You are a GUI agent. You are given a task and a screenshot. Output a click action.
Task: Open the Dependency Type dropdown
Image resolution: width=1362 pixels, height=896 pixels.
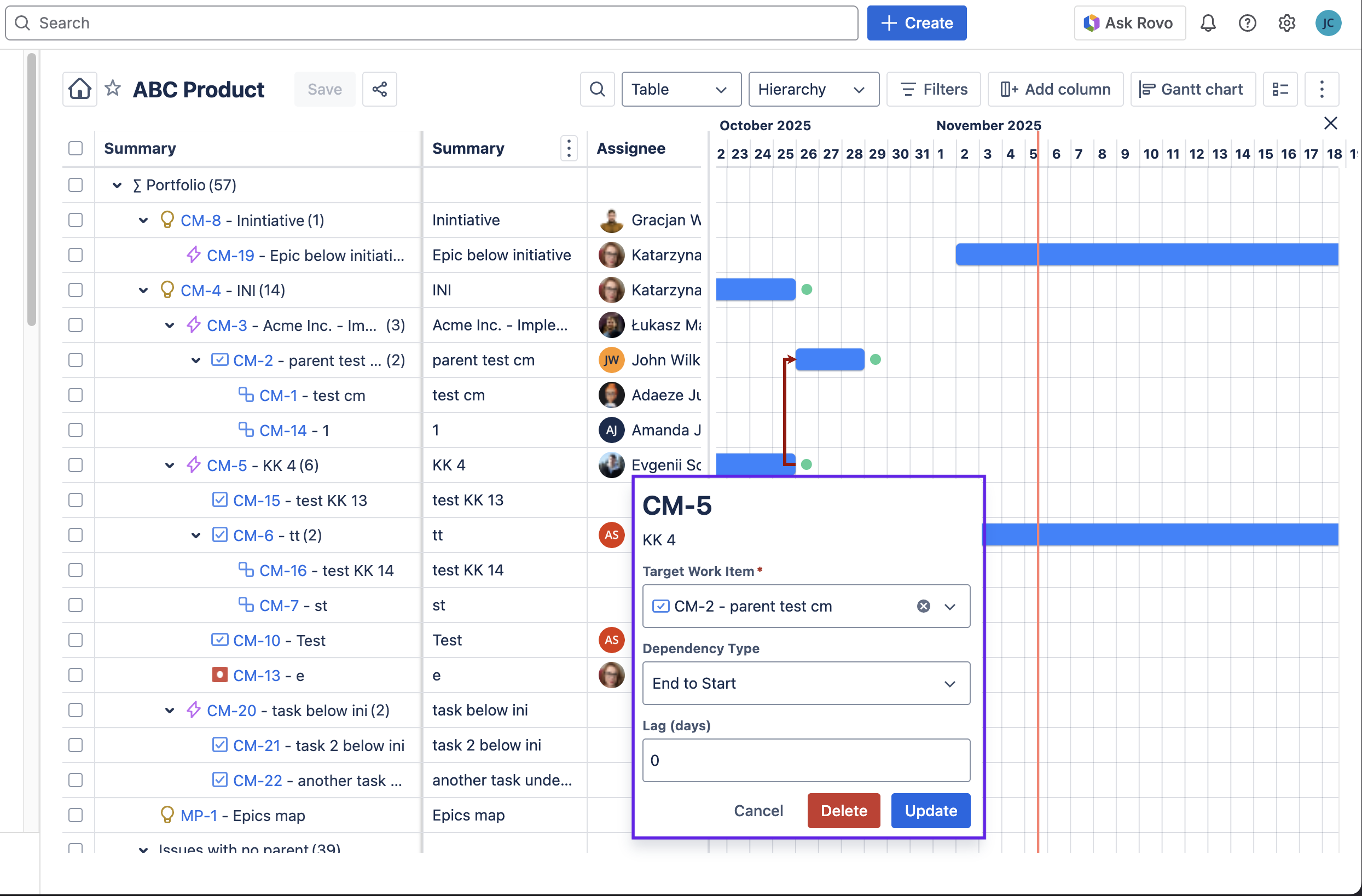[x=805, y=683]
